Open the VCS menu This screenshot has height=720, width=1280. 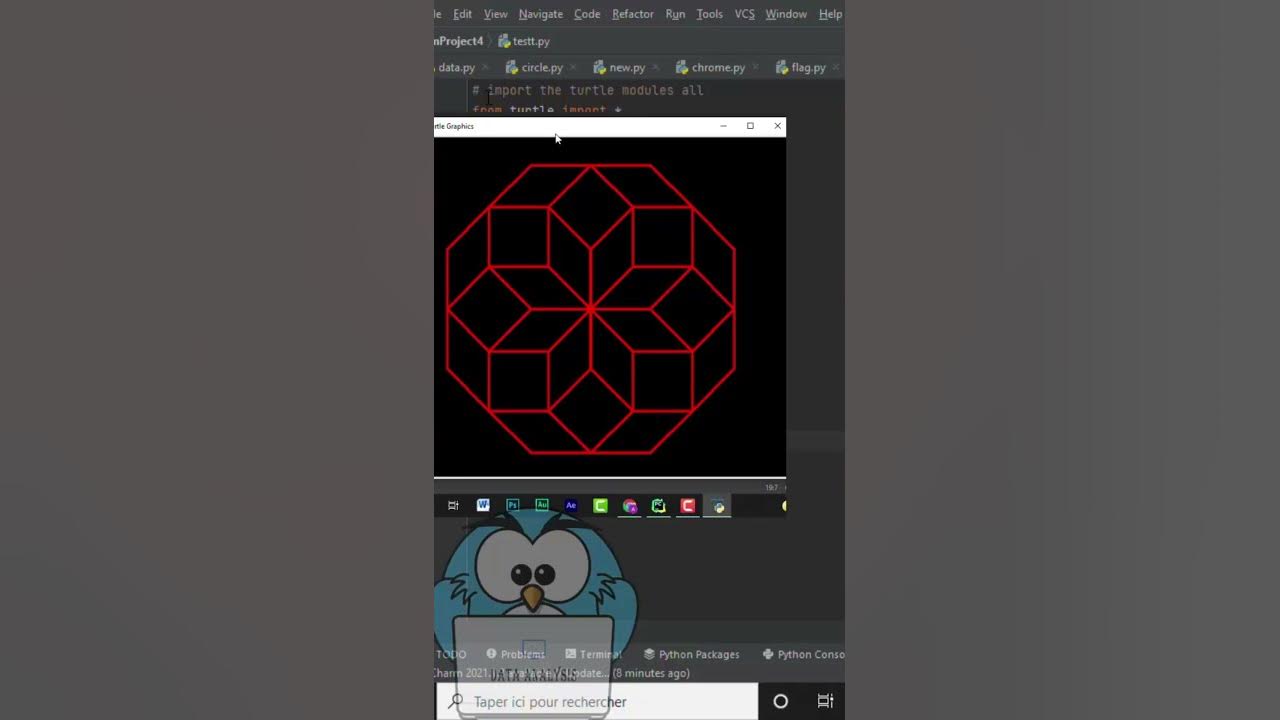click(x=744, y=14)
